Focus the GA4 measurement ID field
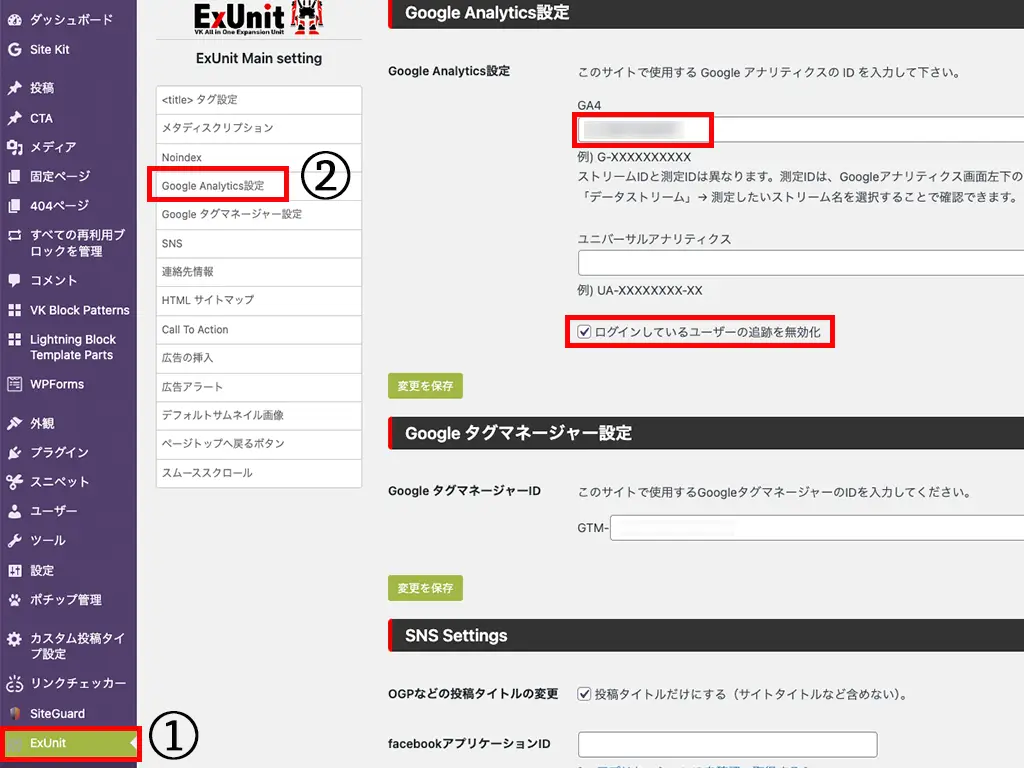The image size is (1024, 768). coord(801,129)
